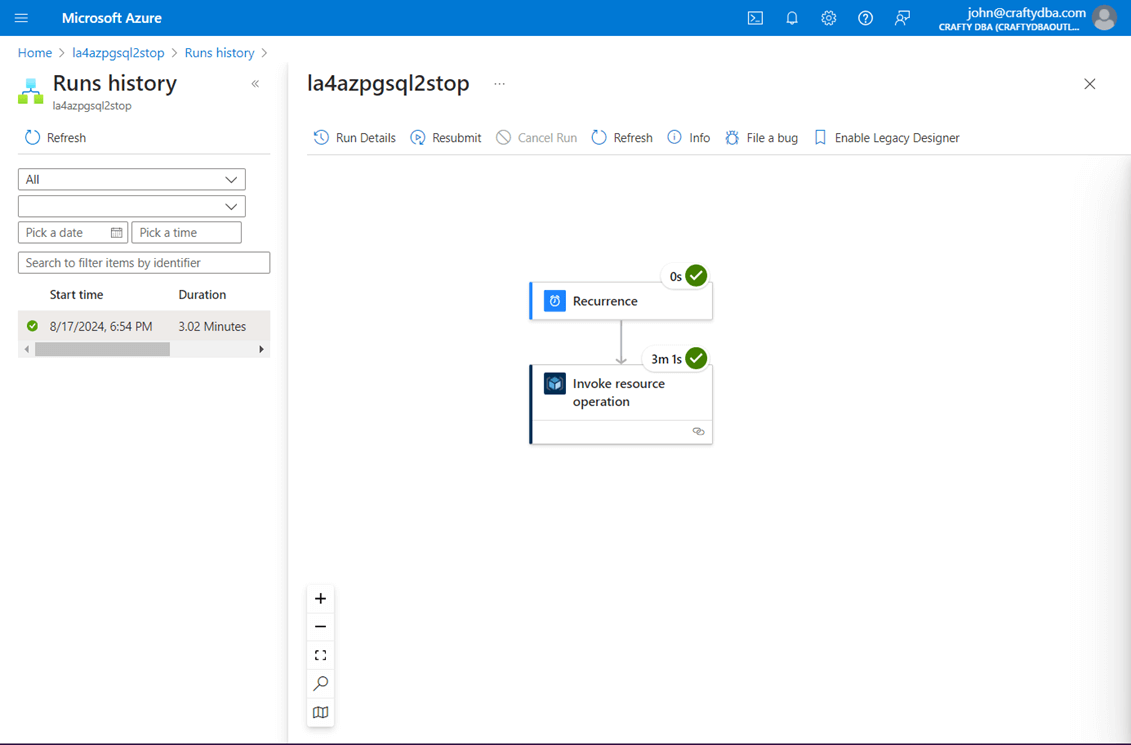Open the help question mark icon
Image resolution: width=1131 pixels, height=745 pixels.
point(866,18)
